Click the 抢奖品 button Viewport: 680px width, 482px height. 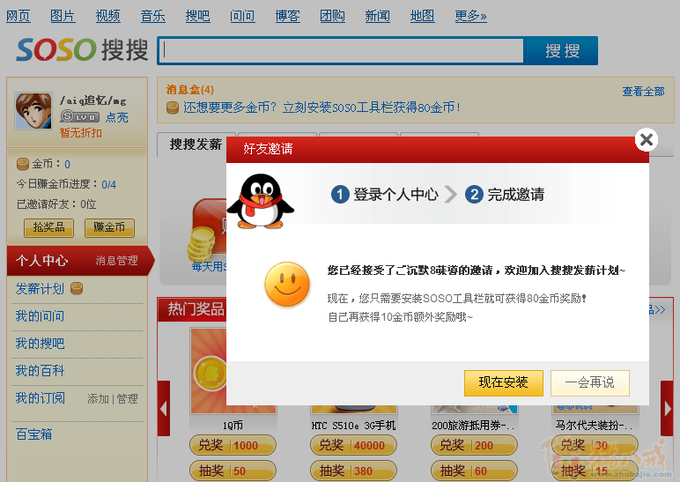click(x=49, y=228)
